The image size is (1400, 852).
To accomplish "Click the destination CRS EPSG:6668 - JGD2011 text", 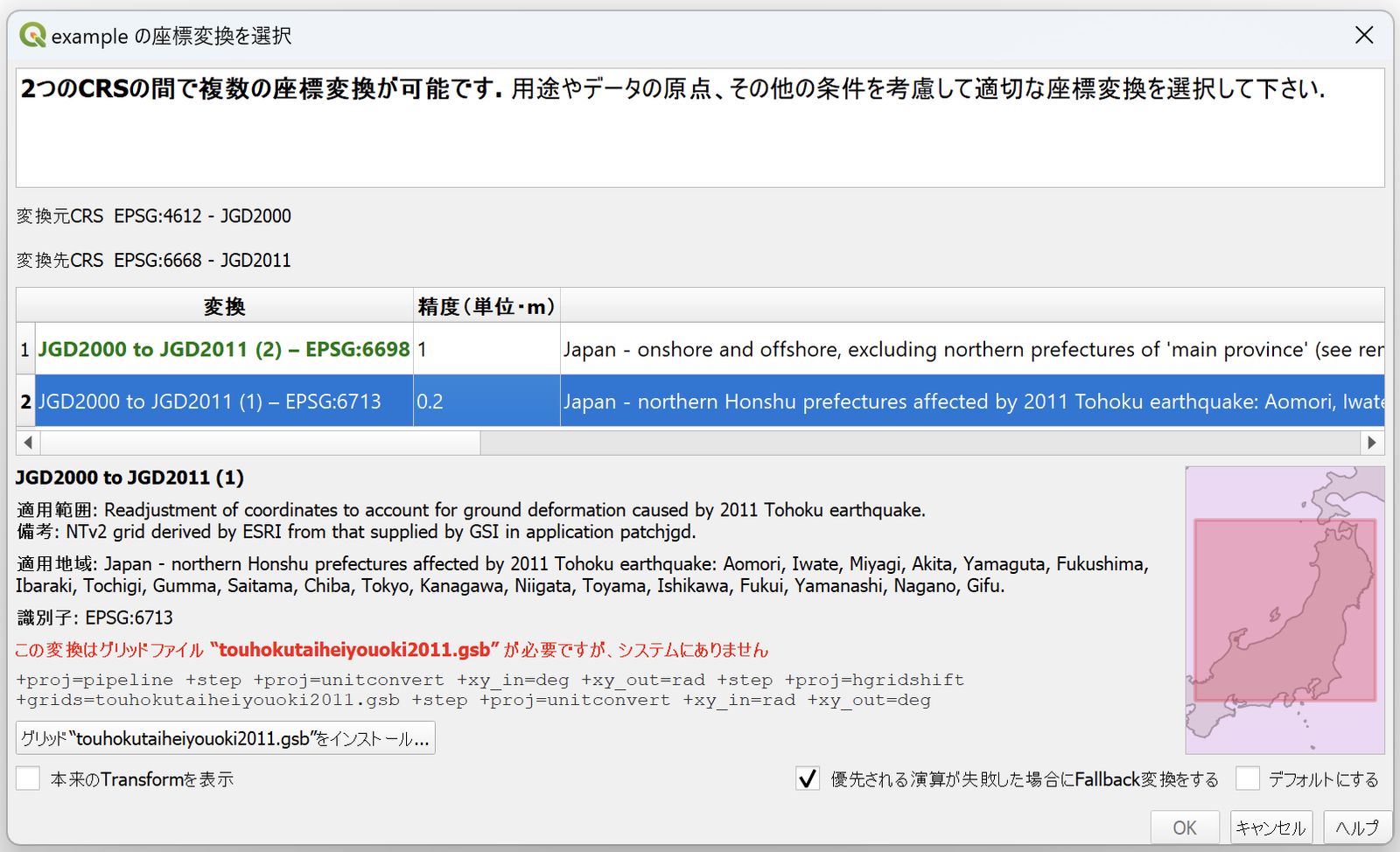I will tap(202, 261).
